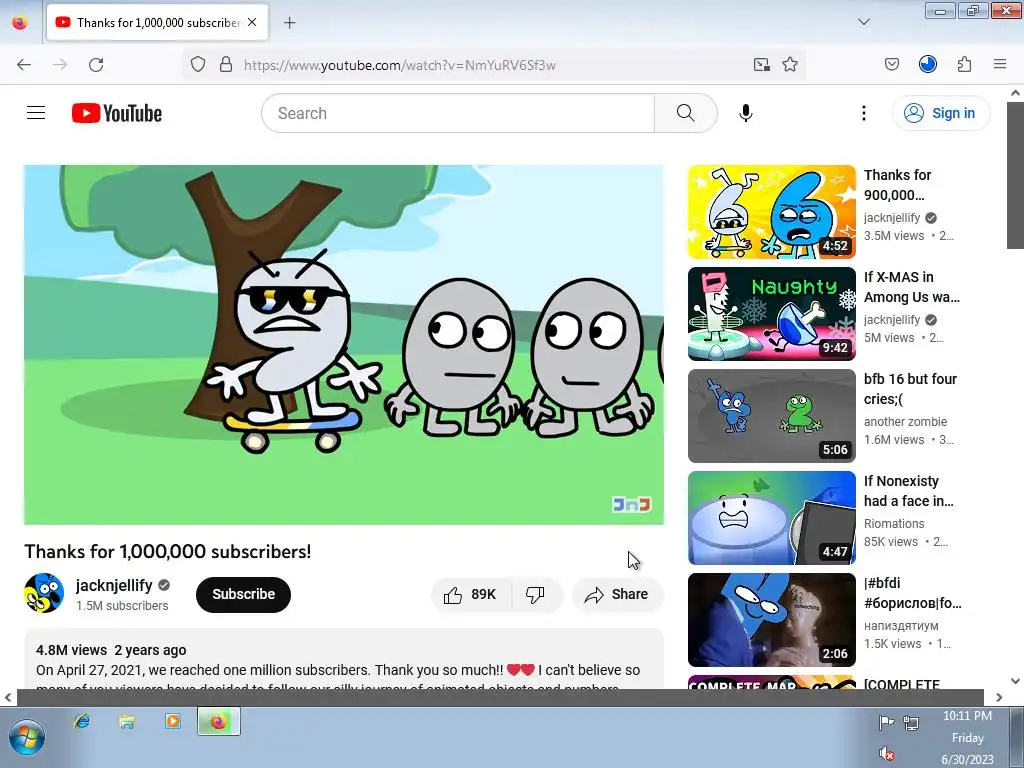The image size is (1024, 768).
Task: Open Save to Pocket icon
Action: 891,65
